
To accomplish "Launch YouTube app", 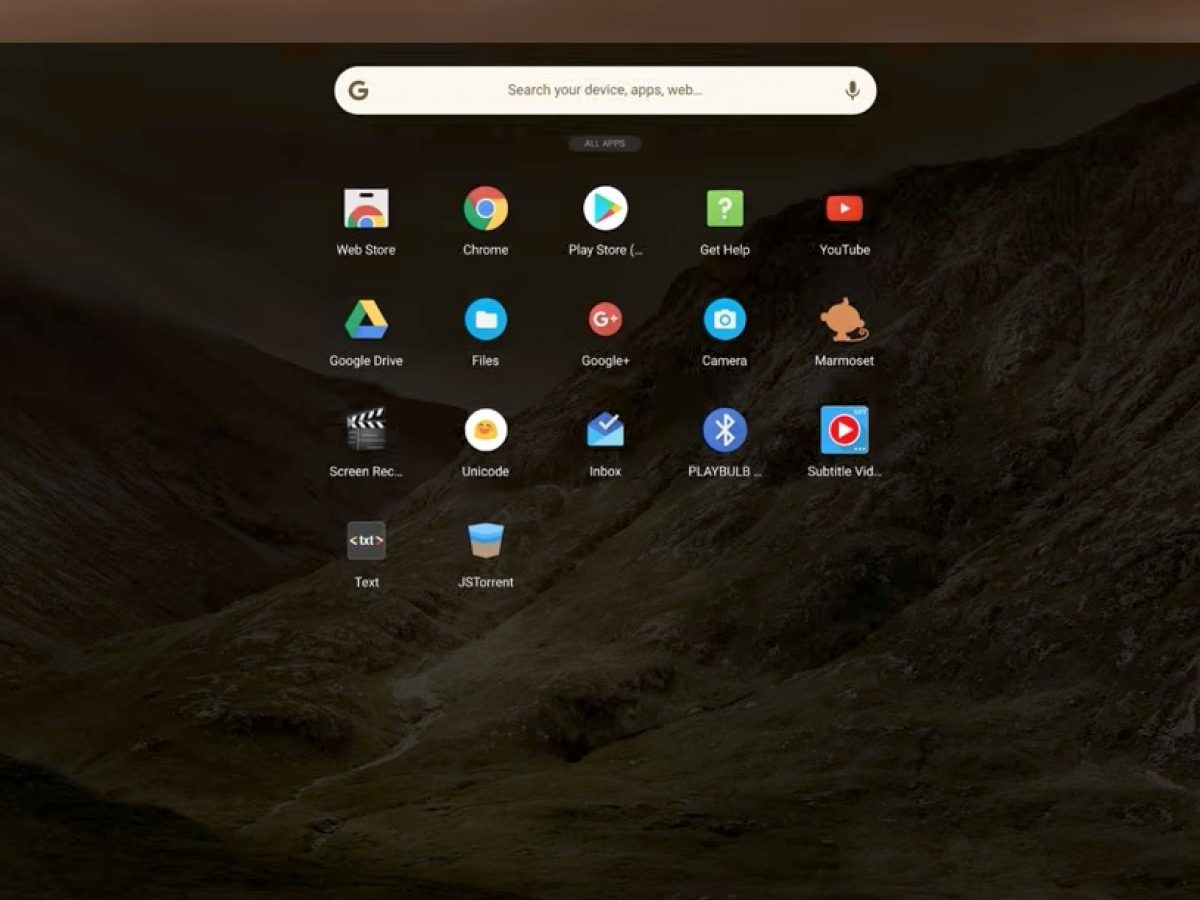I will point(844,210).
